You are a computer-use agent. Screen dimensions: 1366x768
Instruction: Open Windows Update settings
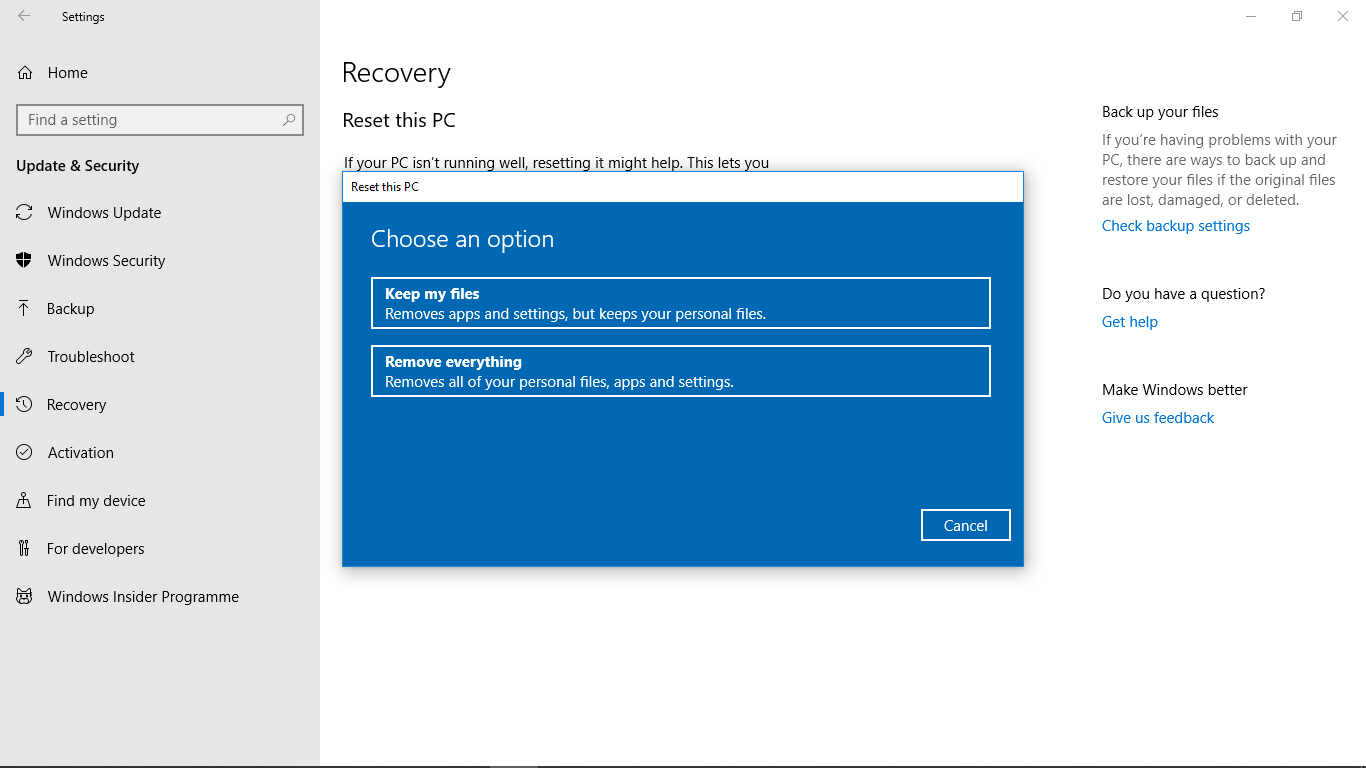[x=160, y=213]
